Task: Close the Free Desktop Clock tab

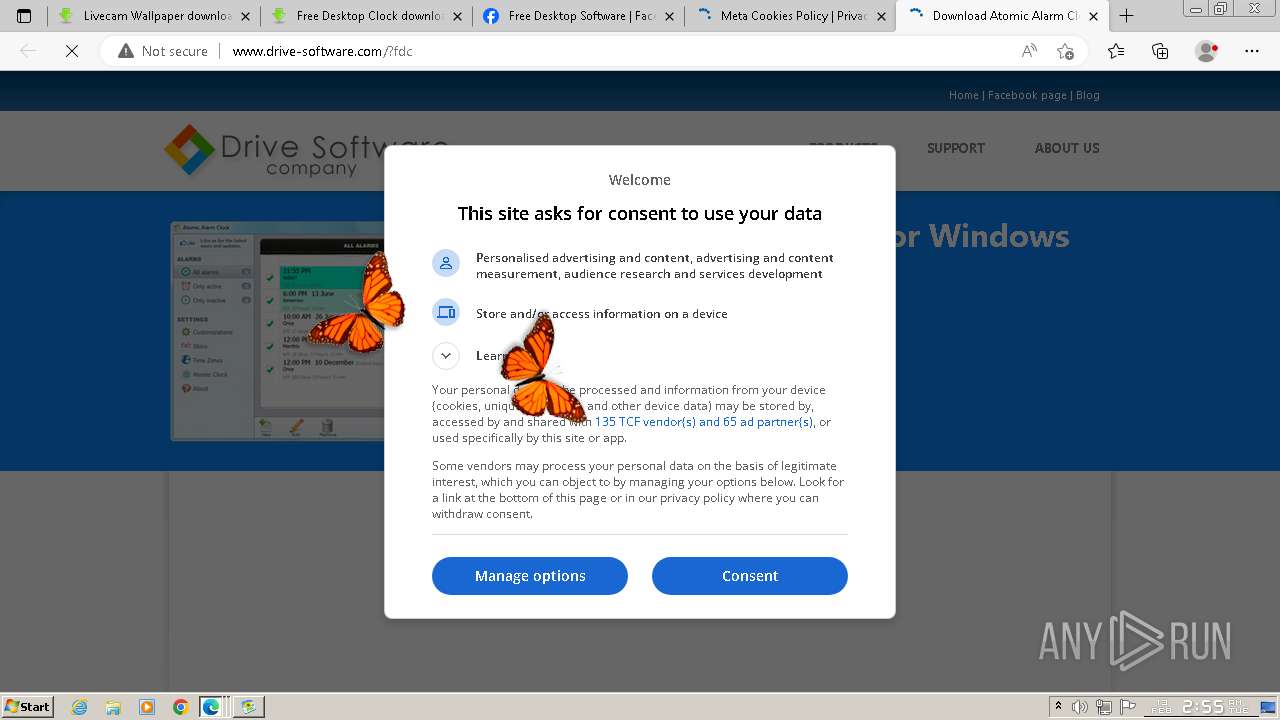Action: (x=457, y=16)
